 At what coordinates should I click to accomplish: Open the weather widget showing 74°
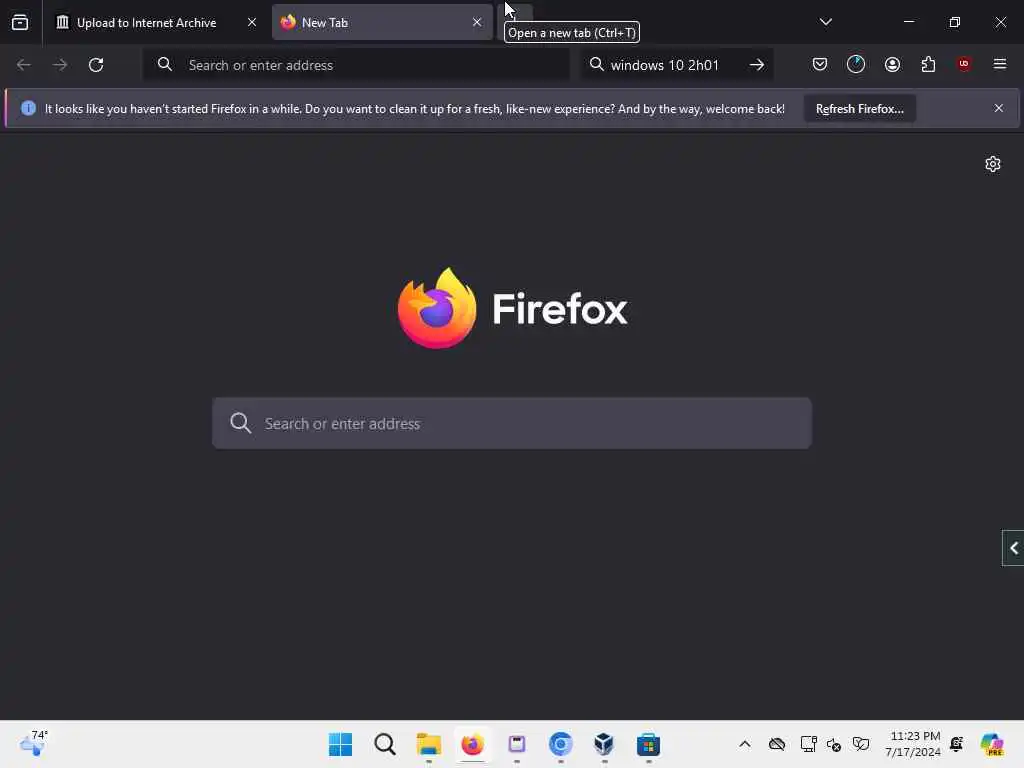click(34, 743)
